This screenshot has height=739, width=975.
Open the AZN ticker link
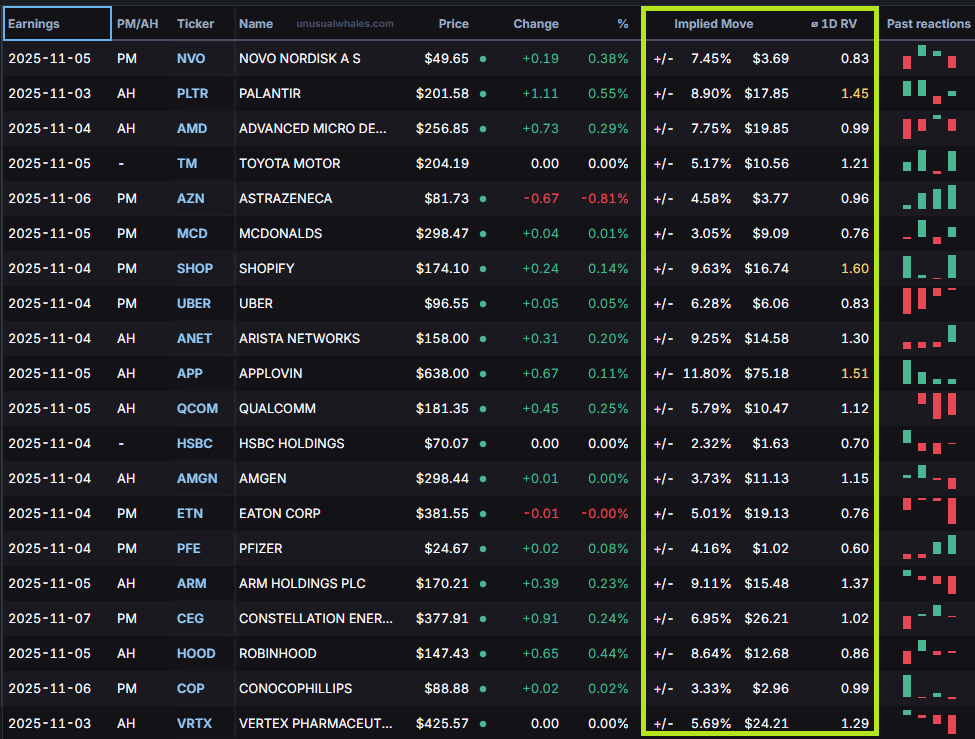(190, 198)
